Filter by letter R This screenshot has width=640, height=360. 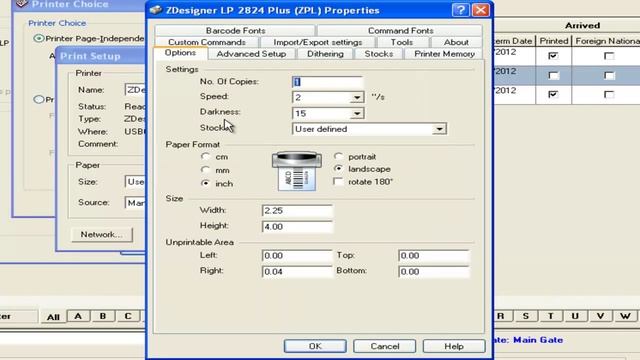(x=501, y=316)
